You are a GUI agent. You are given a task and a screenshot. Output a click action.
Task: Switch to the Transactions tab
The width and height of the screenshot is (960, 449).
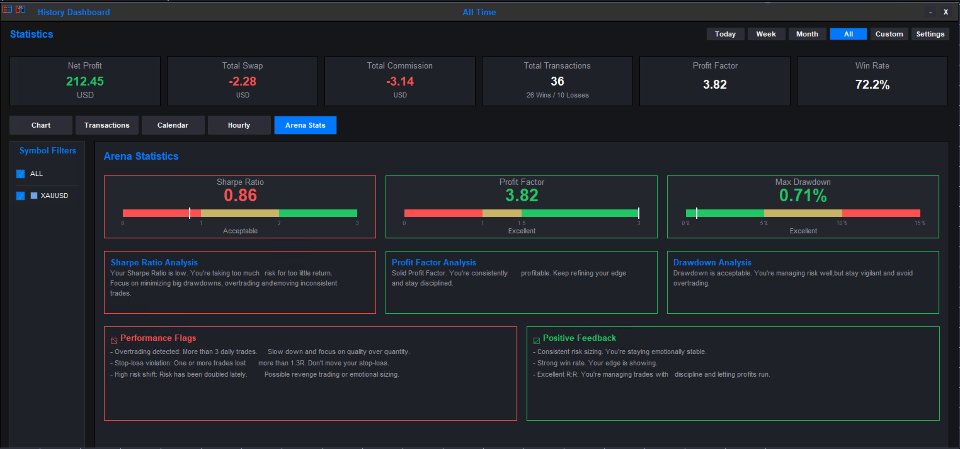click(107, 125)
